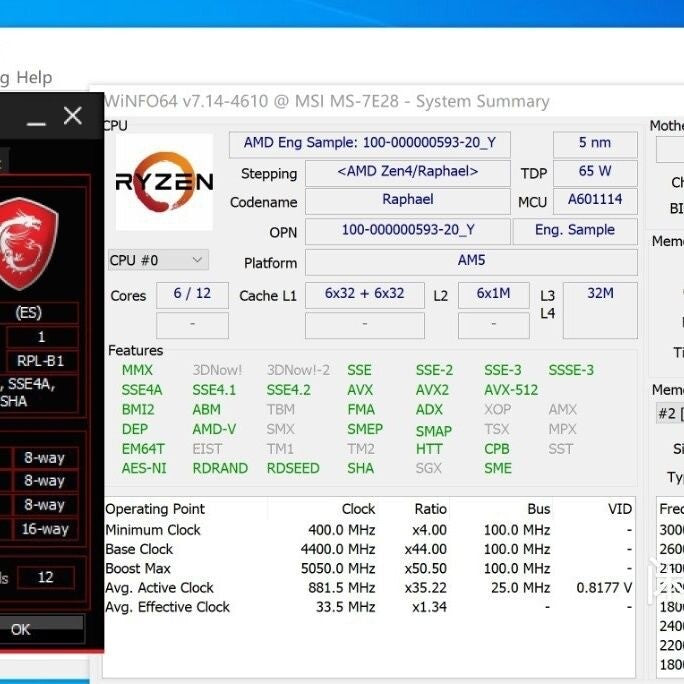Click the AMD Ryzen logo image
Screen dimensions: 684x684
point(164,182)
